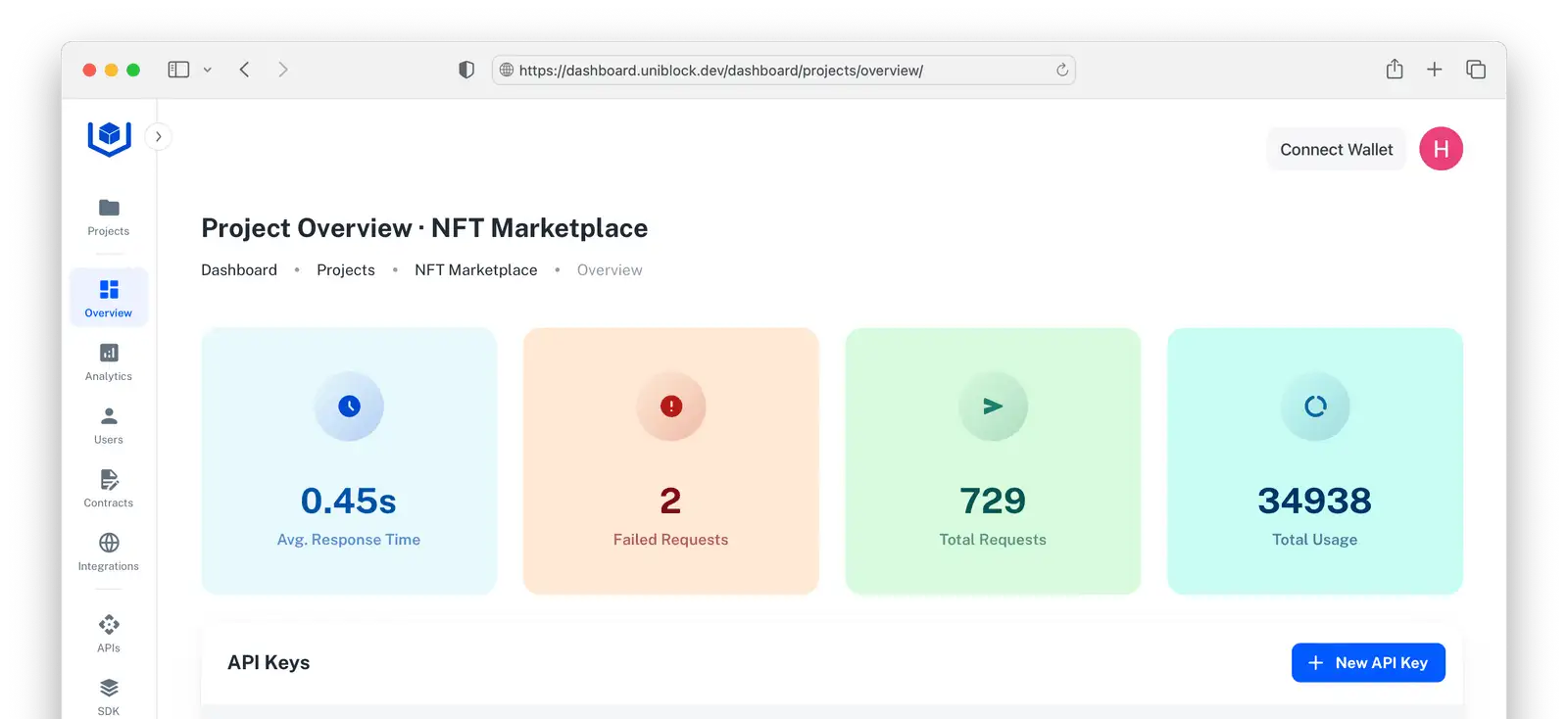Open the Users section icon
This screenshot has width=1568, height=719.
(109, 417)
